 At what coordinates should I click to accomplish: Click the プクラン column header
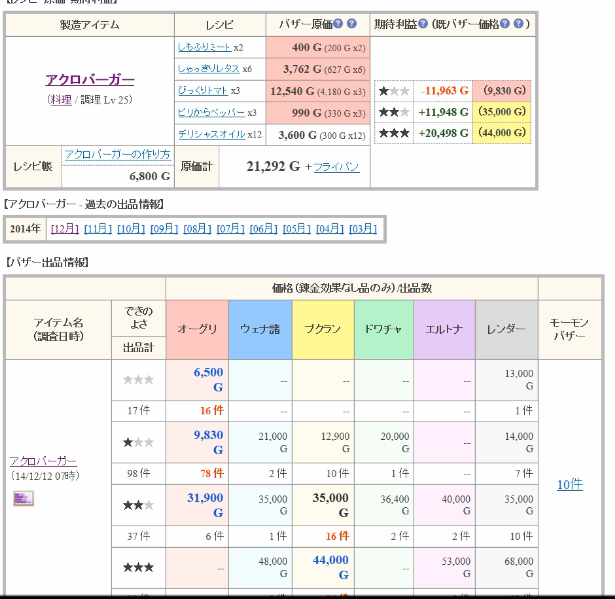coord(323,330)
